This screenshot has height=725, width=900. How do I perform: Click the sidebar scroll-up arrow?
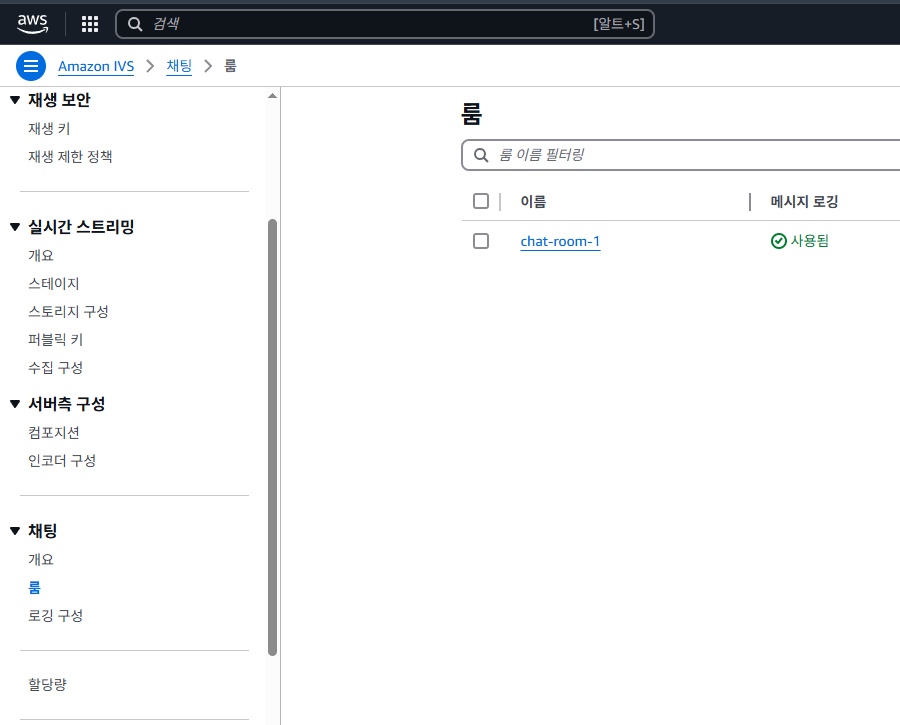[x=273, y=96]
